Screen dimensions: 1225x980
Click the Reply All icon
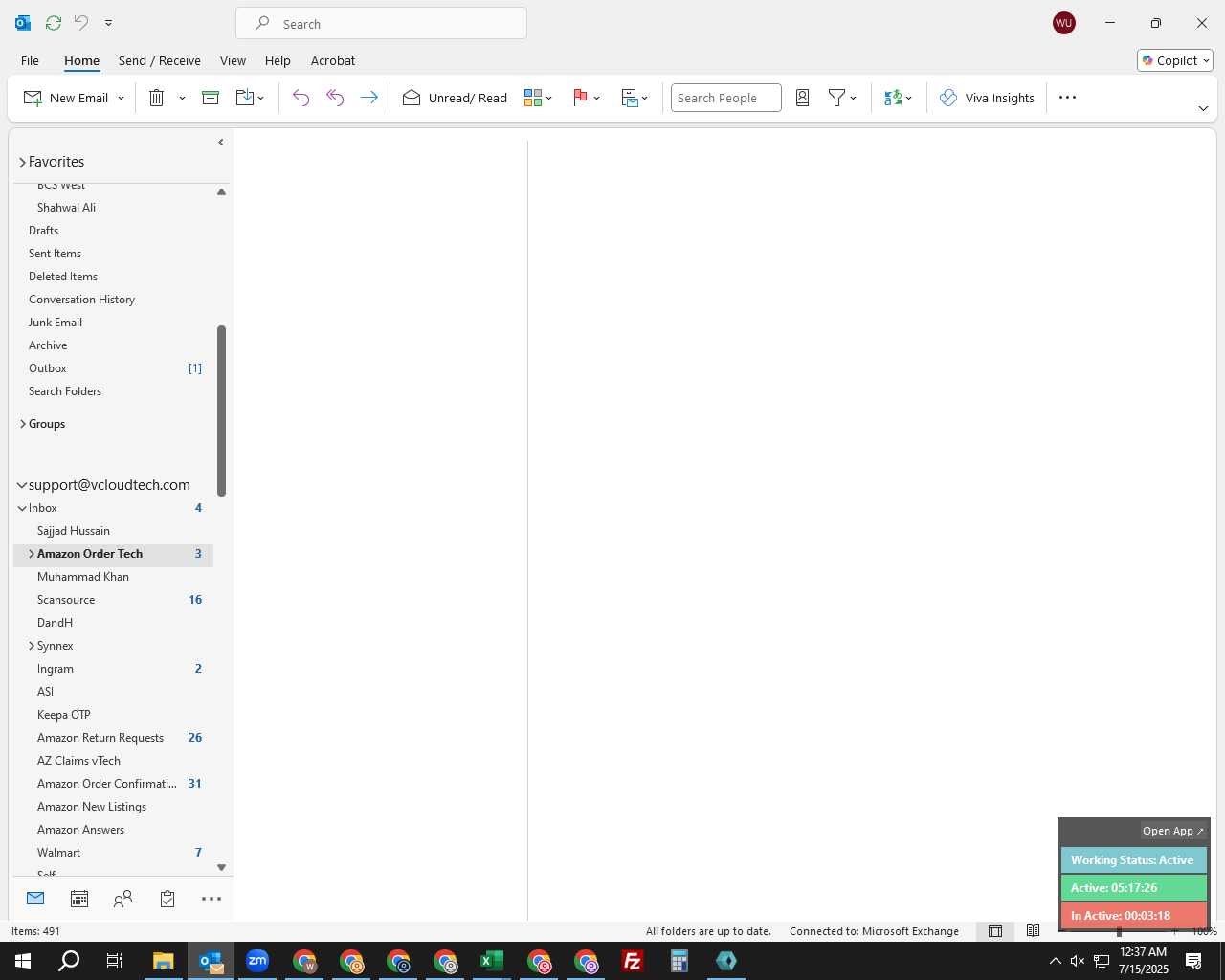335,98
